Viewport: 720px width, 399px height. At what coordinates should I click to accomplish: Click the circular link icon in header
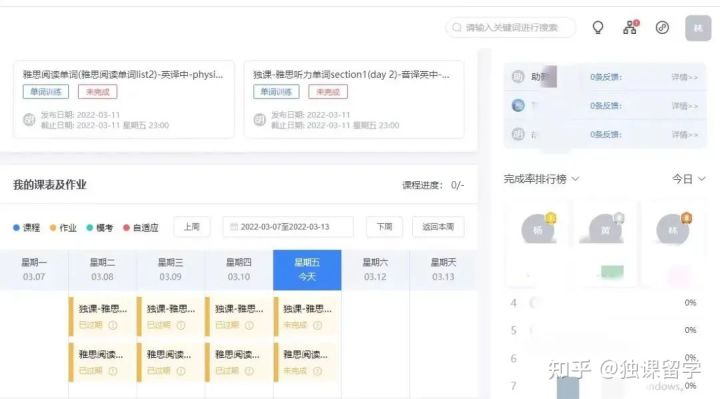point(662,28)
